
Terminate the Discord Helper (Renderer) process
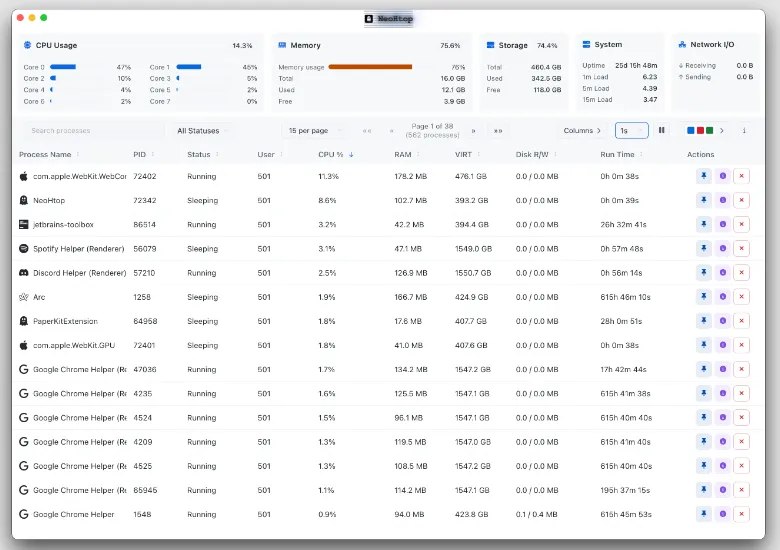pyautogui.click(x=741, y=273)
